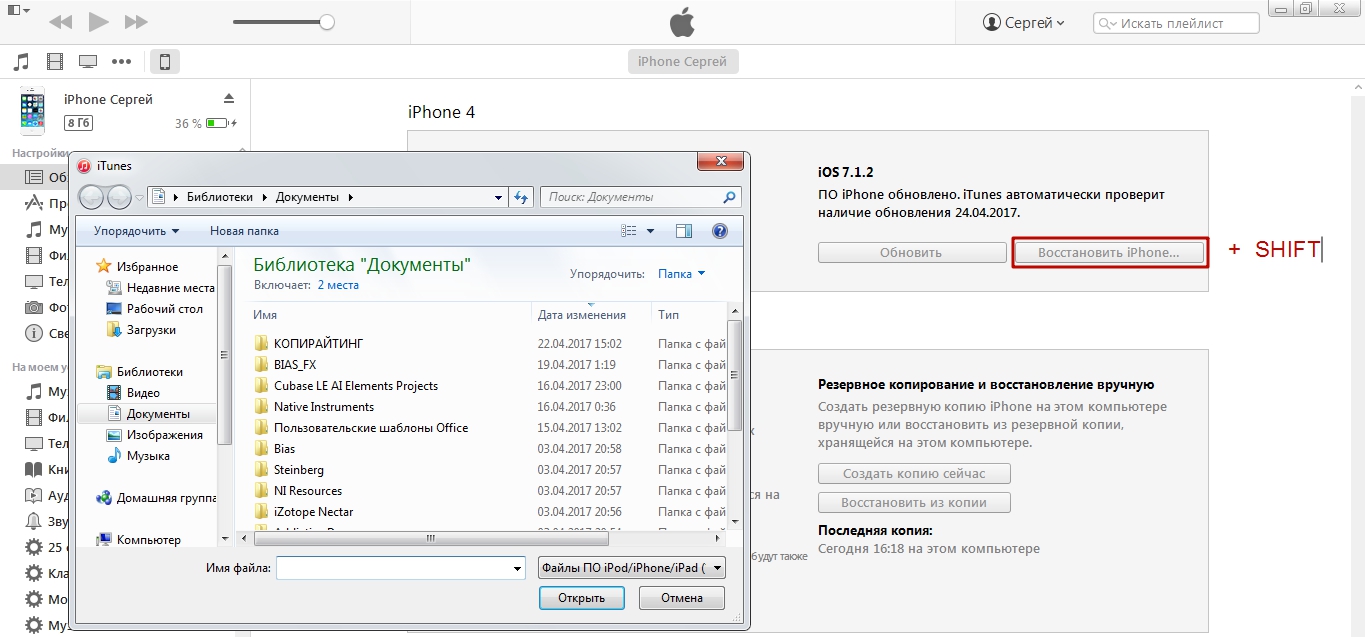Click the three-dots more libraries icon
Screen dimensions: 1365x637
(x=122, y=62)
